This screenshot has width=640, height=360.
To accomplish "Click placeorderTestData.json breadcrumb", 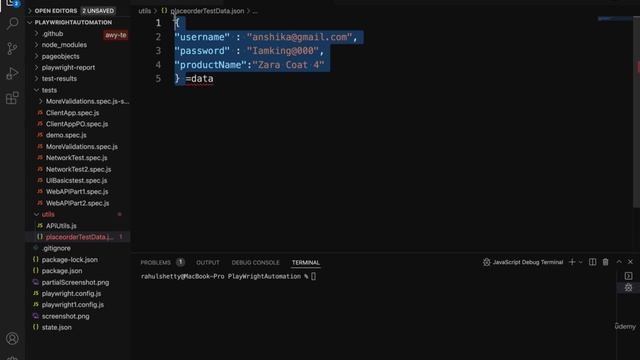I will [x=207, y=11].
